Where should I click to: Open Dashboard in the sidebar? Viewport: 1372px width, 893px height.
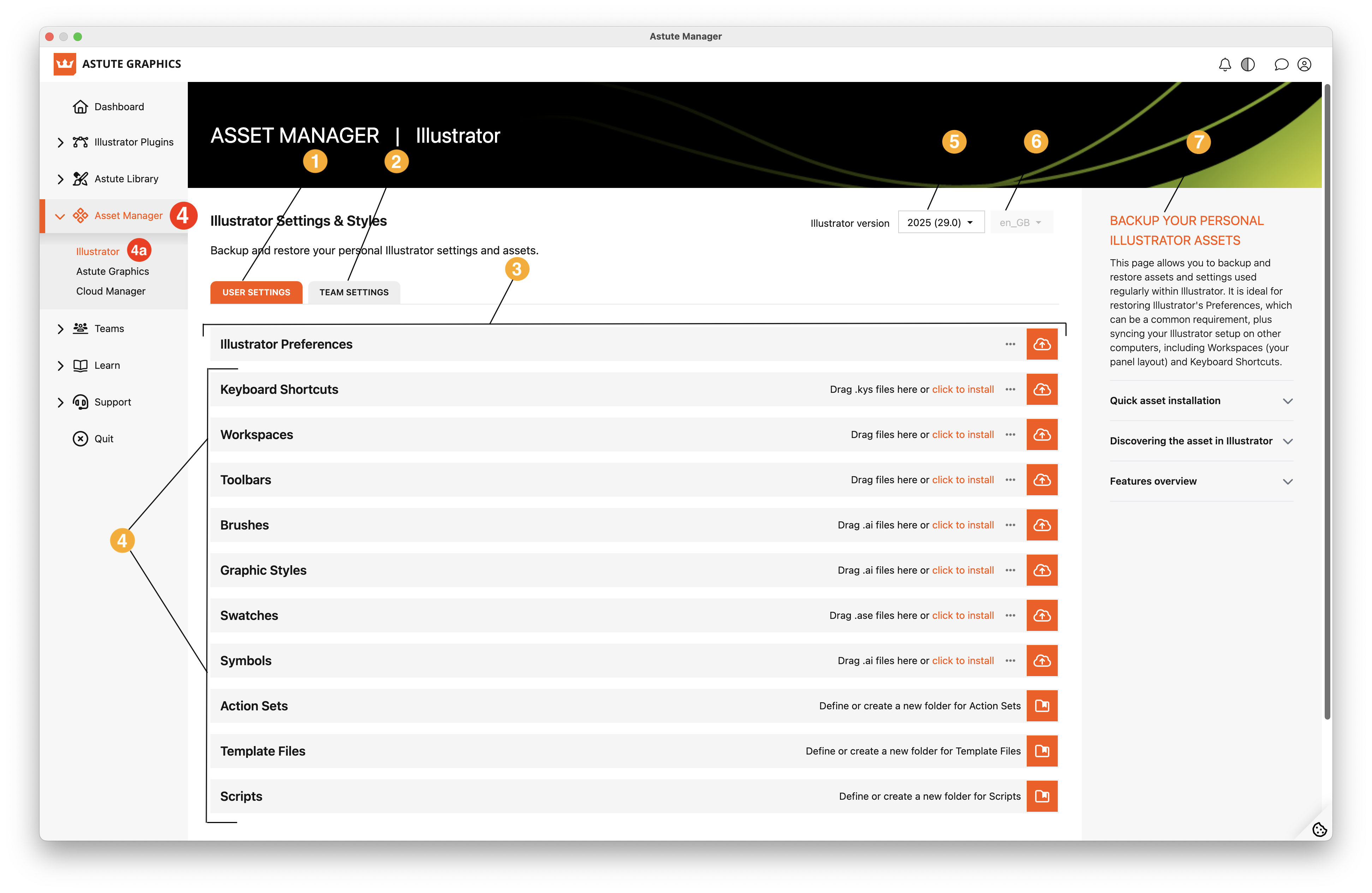click(119, 107)
